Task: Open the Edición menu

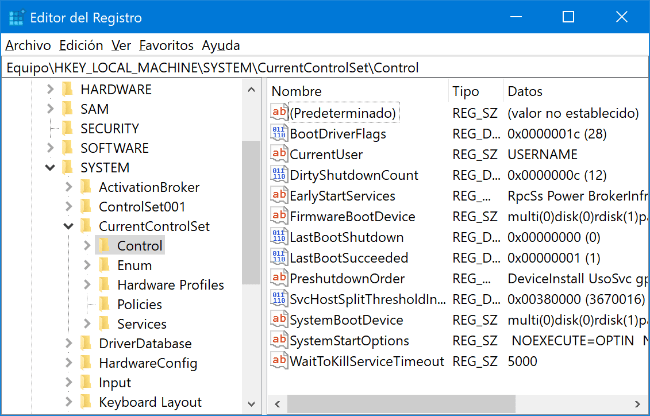Action: [x=81, y=45]
